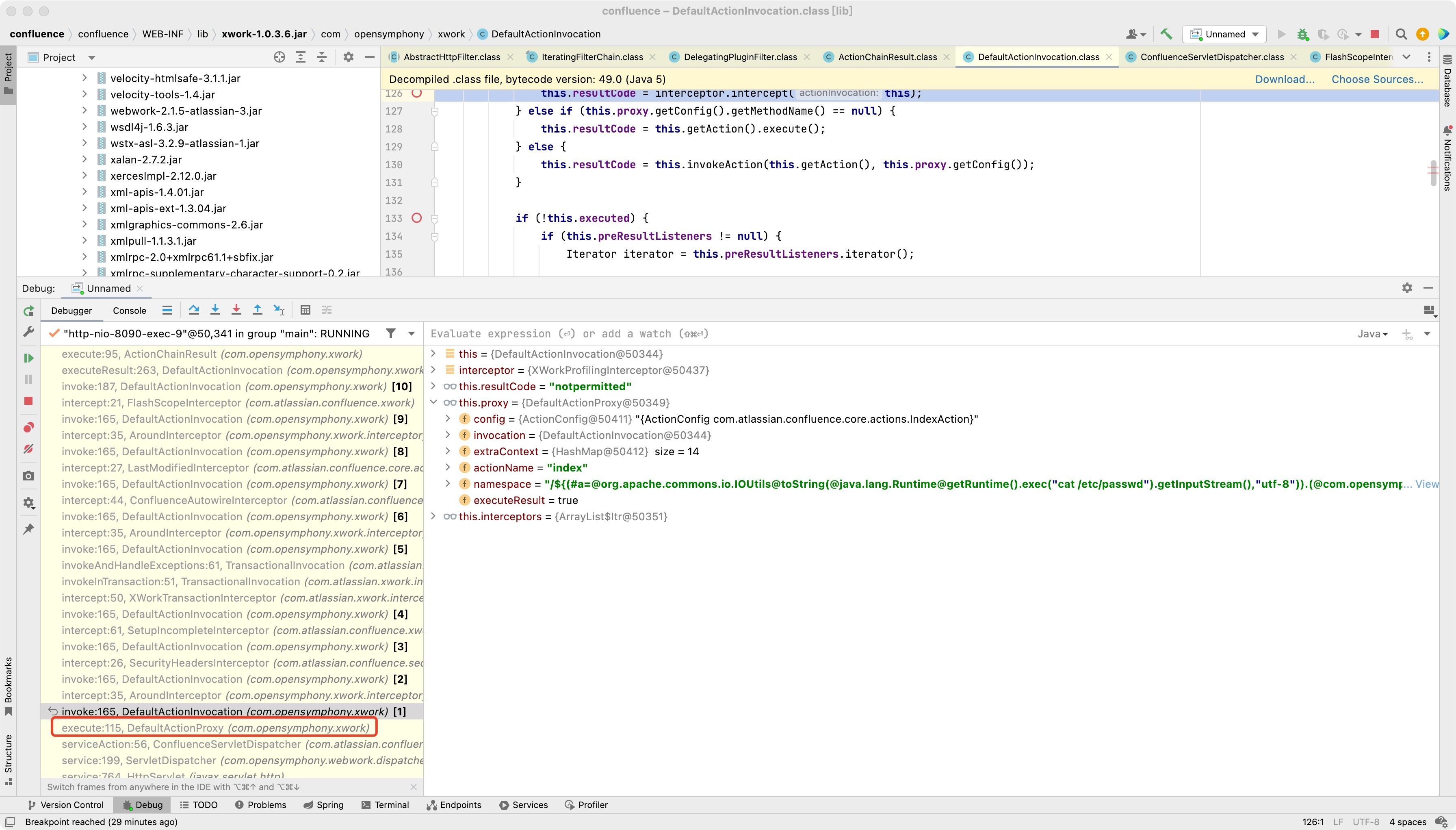Screen dimensions: 1456x830
Task: Open Project panel options gear
Action: pos(349,57)
